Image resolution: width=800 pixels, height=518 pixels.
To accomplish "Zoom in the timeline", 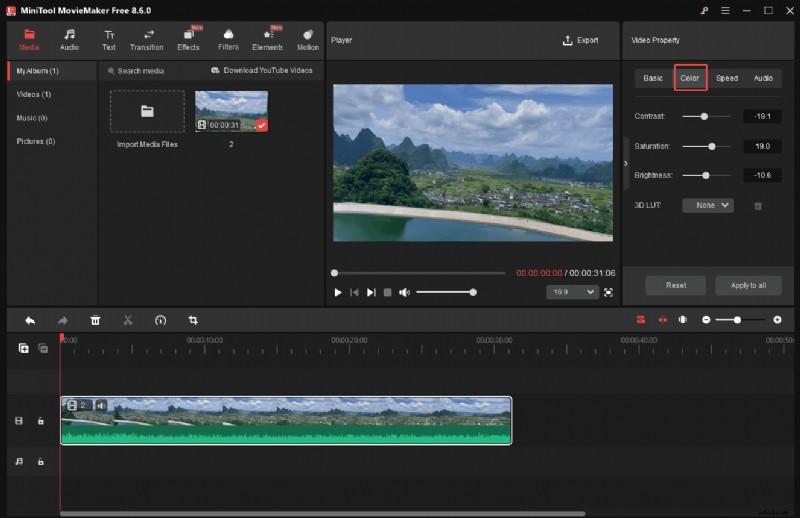I will point(777,320).
